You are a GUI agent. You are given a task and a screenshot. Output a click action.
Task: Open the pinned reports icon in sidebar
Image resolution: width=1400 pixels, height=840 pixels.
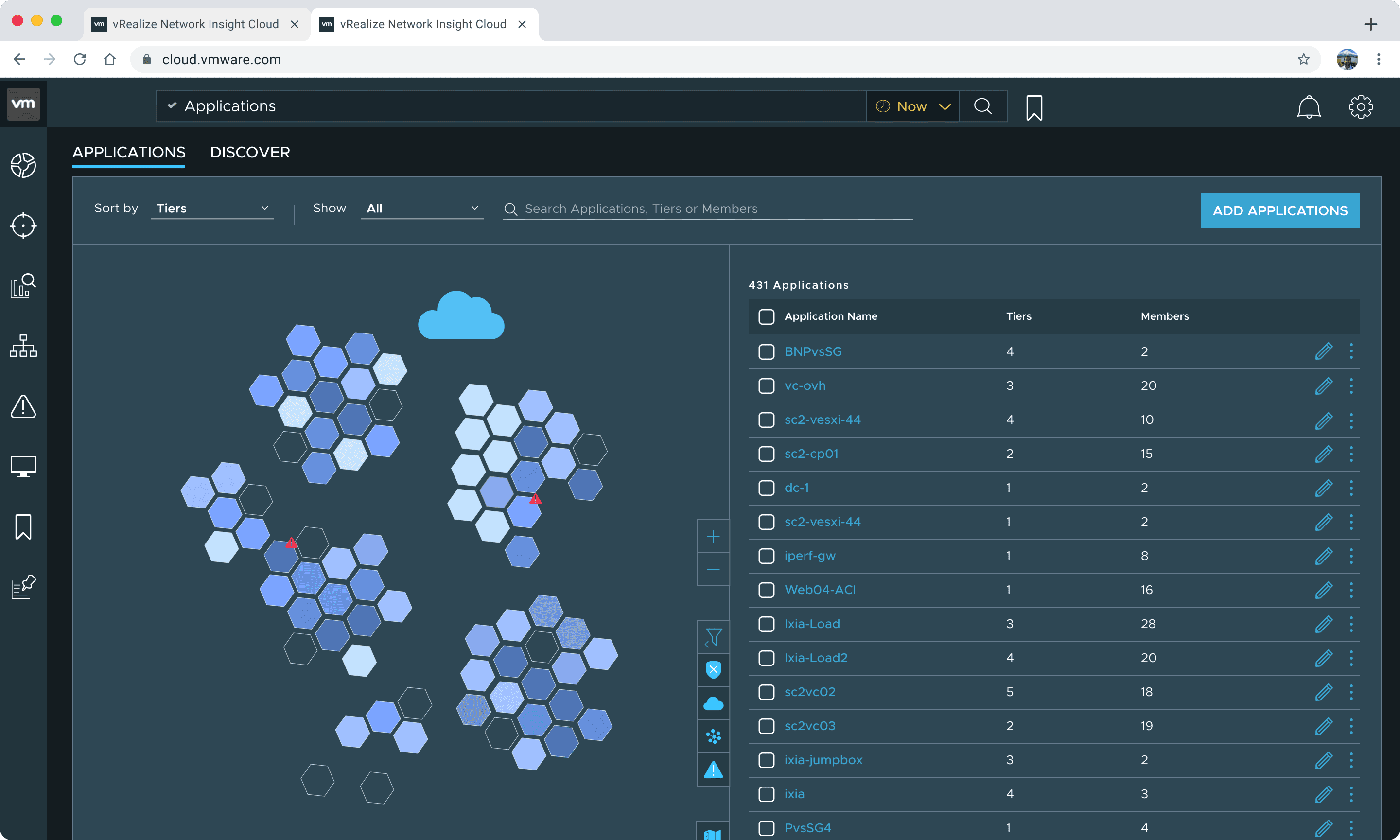23,587
